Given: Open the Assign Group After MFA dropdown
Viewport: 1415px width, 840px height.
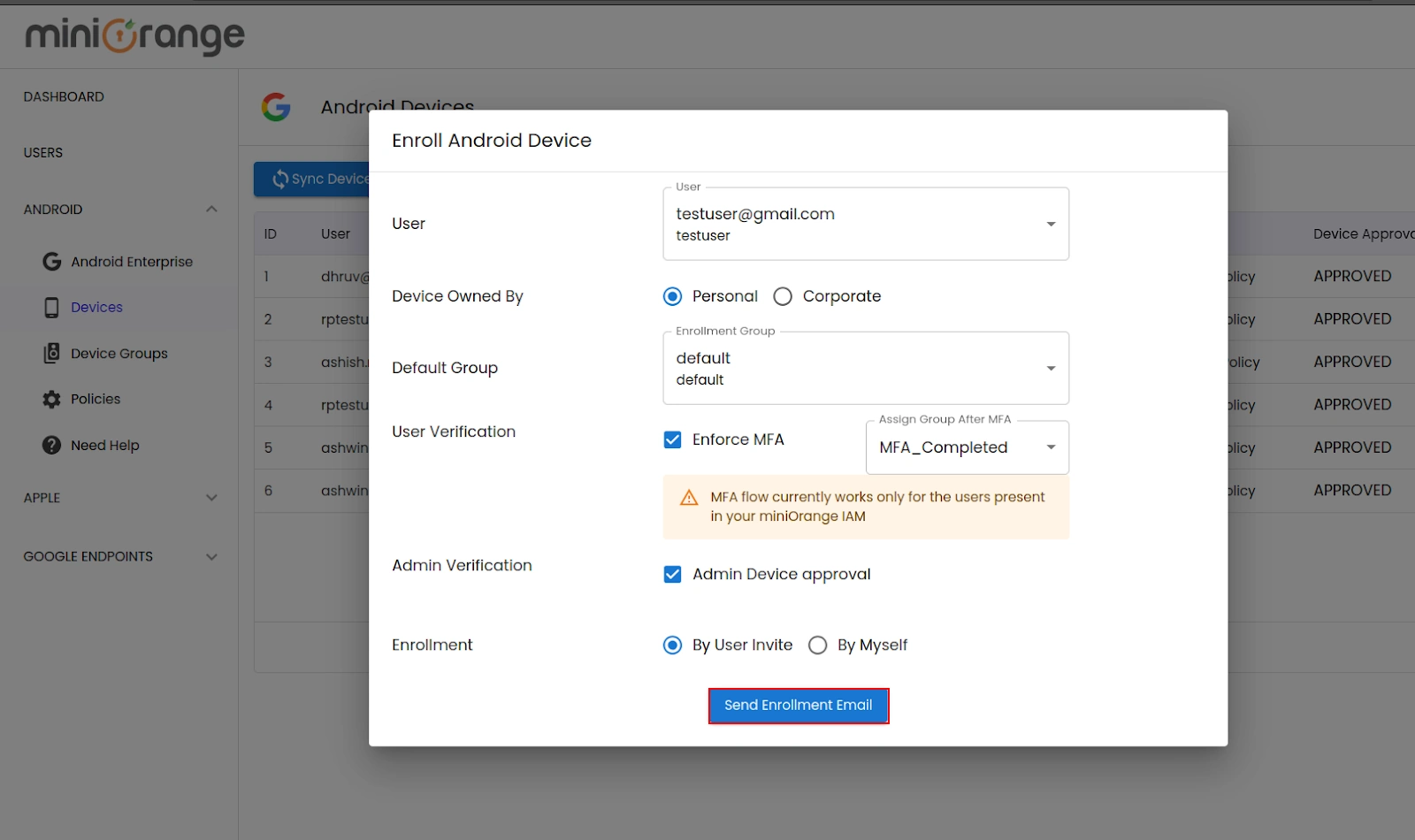Looking at the screenshot, I should (x=1051, y=447).
